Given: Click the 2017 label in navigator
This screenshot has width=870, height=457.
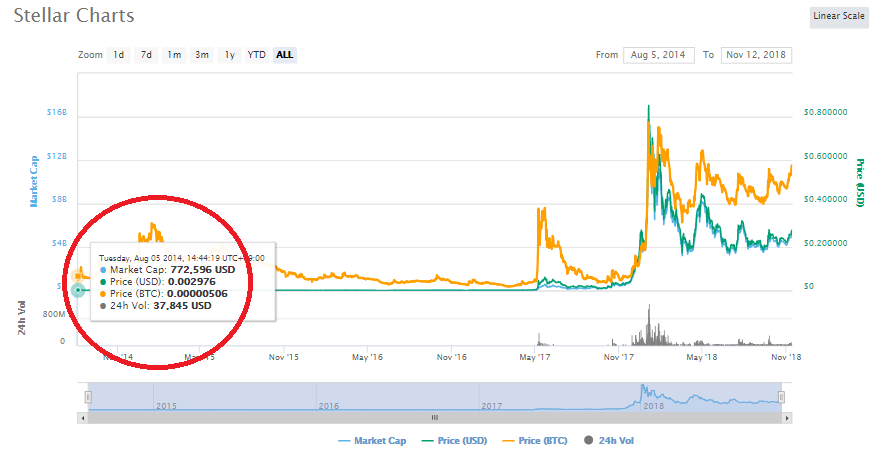Looking at the screenshot, I should [492, 406].
